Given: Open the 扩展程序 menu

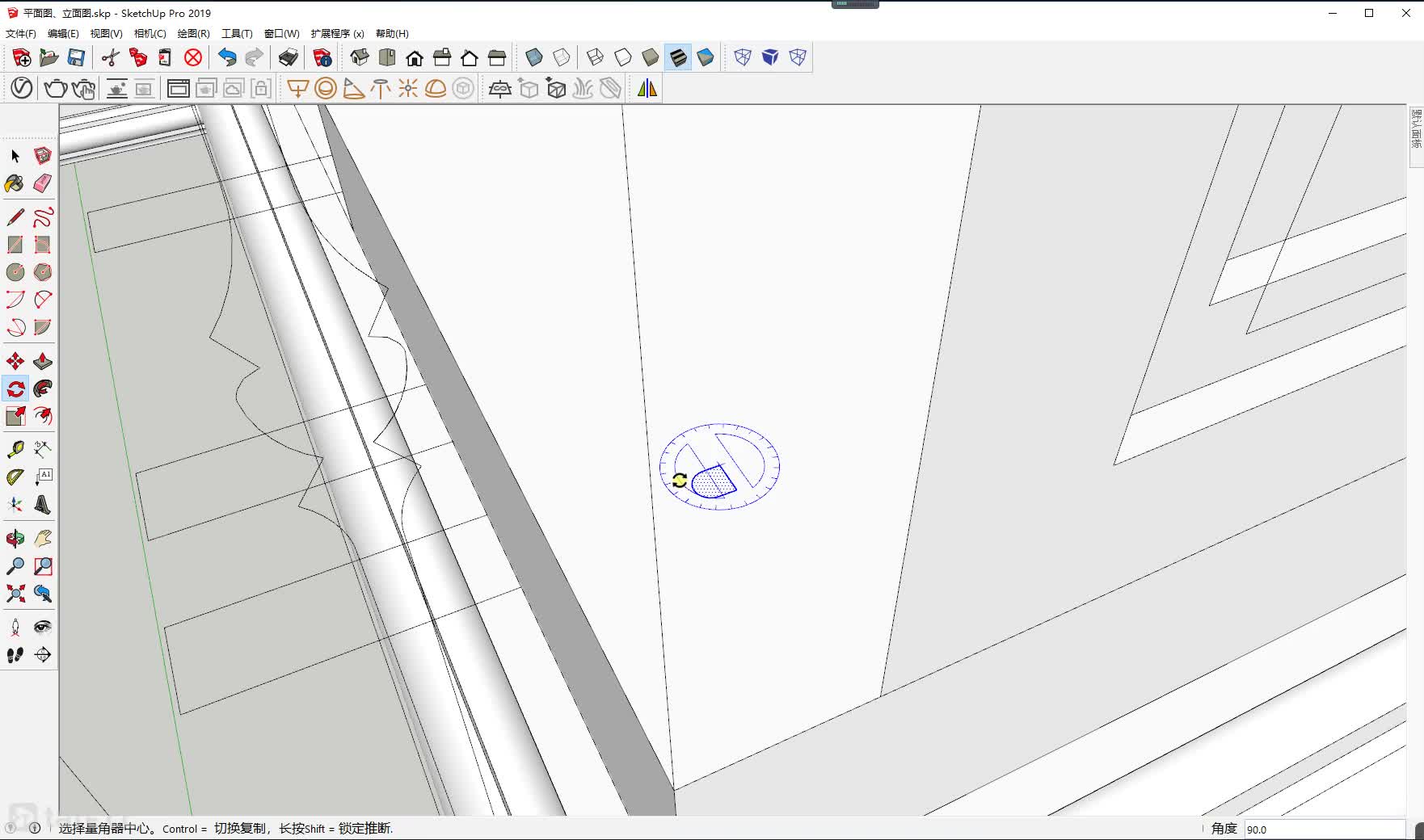Looking at the screenshot, I should [x=337, y=34].
